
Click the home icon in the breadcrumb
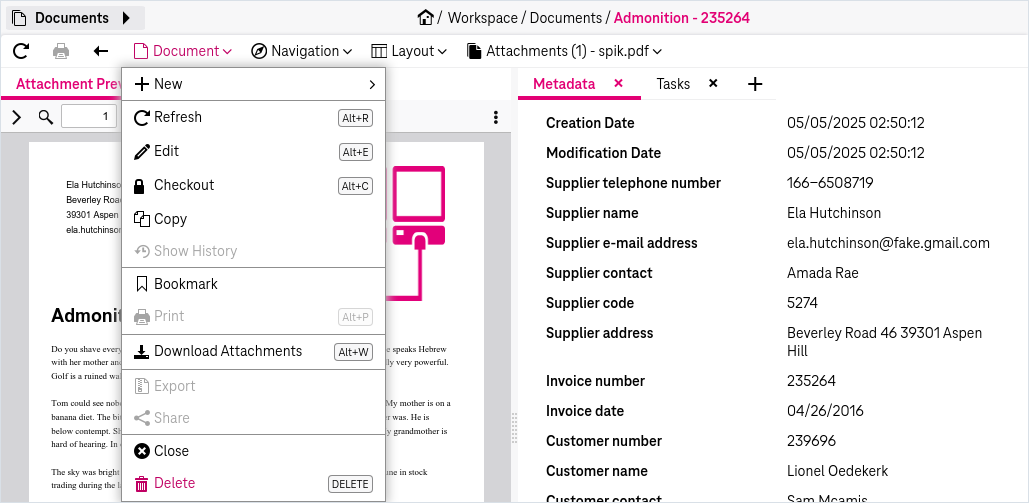(425, 18)
